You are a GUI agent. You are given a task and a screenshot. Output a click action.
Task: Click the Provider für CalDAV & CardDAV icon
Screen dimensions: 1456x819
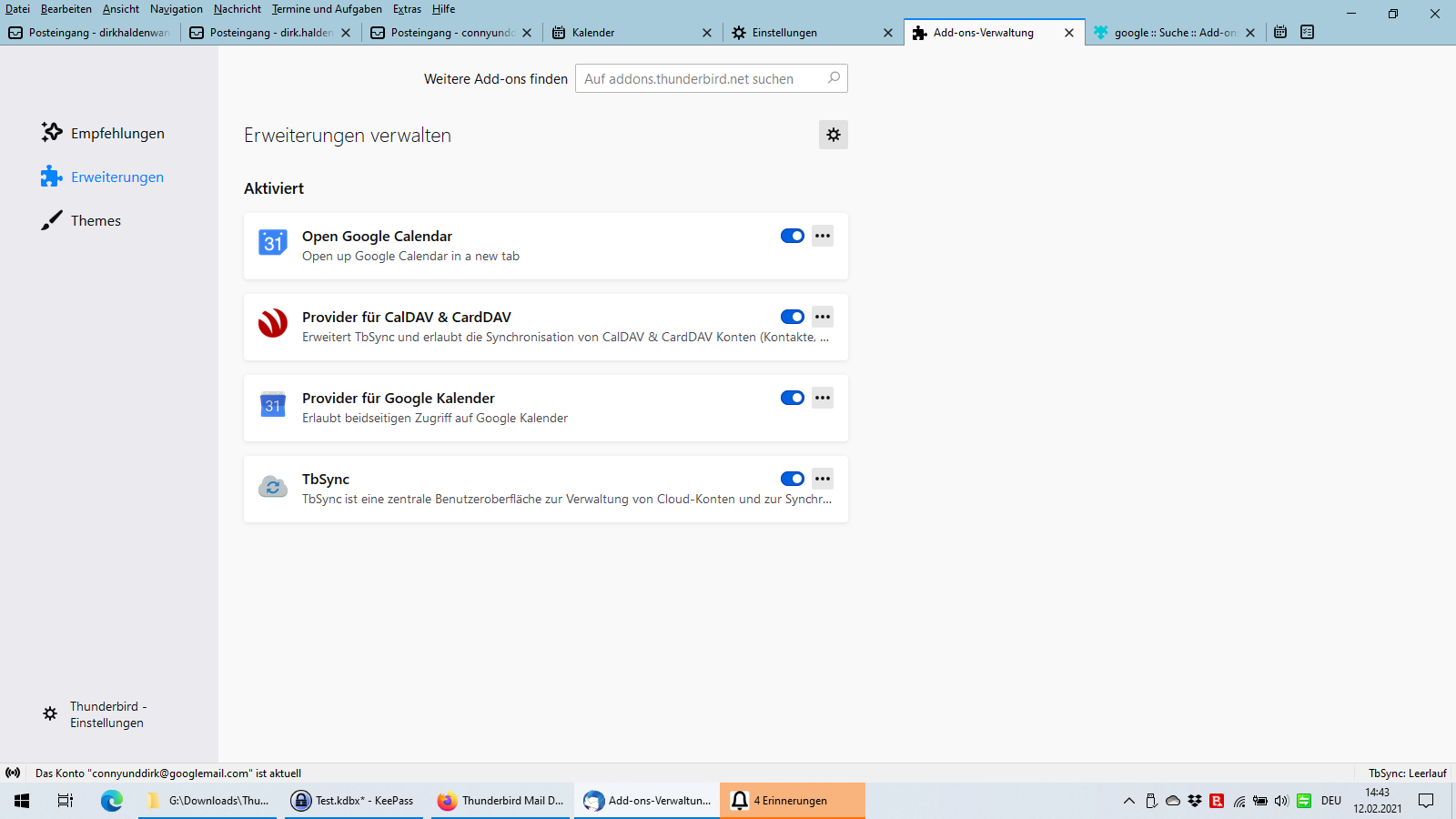[273, 323]
